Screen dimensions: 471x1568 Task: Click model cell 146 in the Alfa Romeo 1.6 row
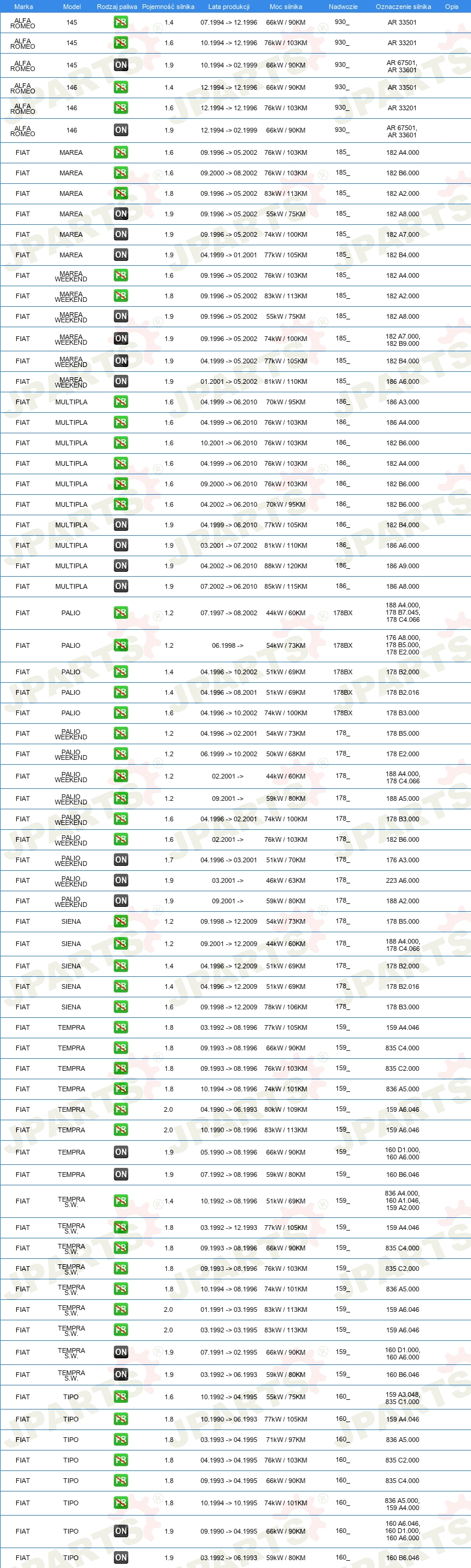(72, 108)
